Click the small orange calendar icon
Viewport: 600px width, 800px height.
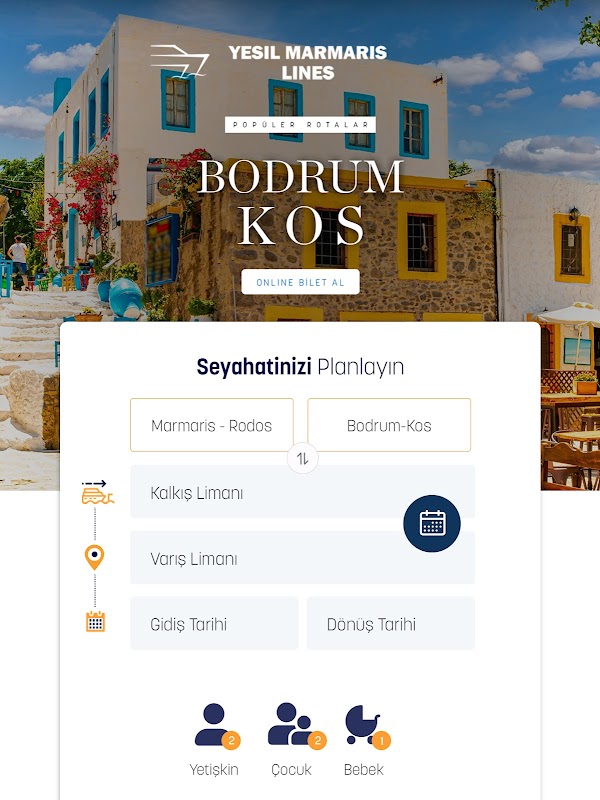(x=95, y=621)
